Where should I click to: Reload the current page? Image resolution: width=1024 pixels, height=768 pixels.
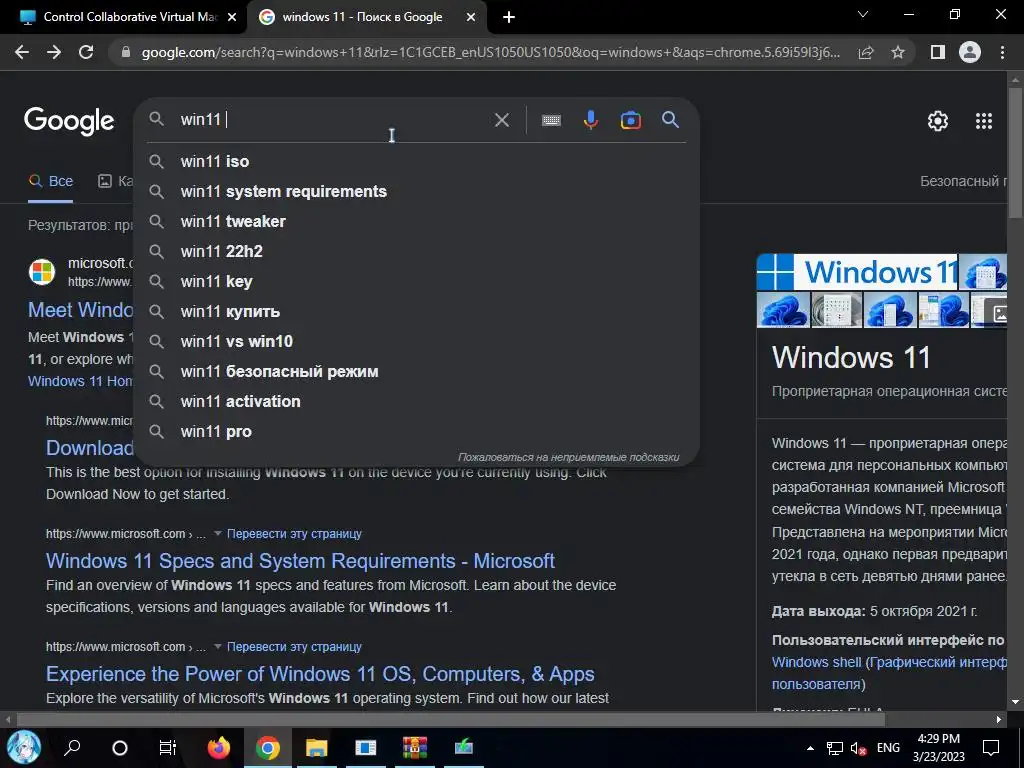pos(86,52)
